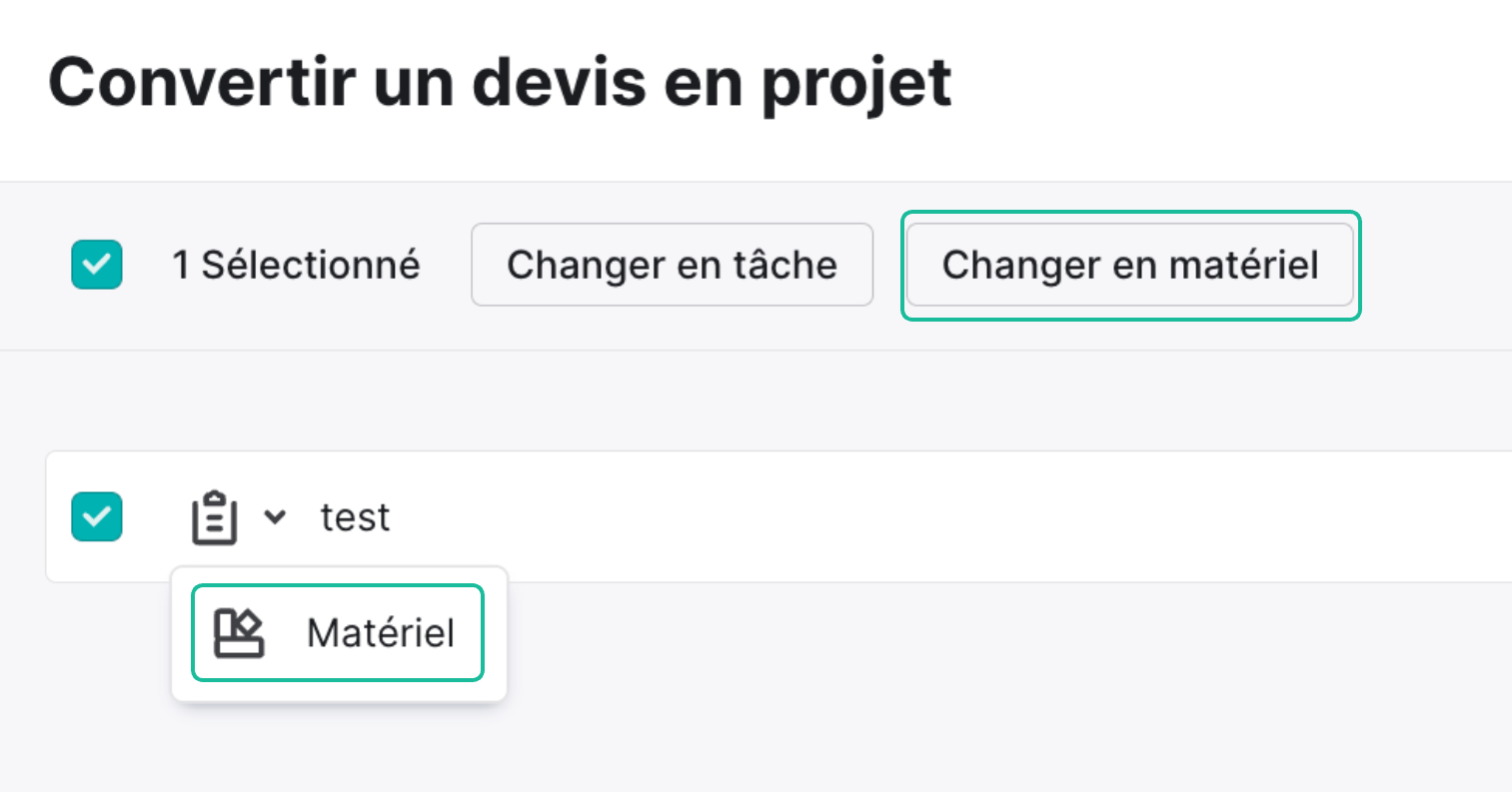Select the test item name
This screenshot has width=1512, height=792.
coord(355,517)
